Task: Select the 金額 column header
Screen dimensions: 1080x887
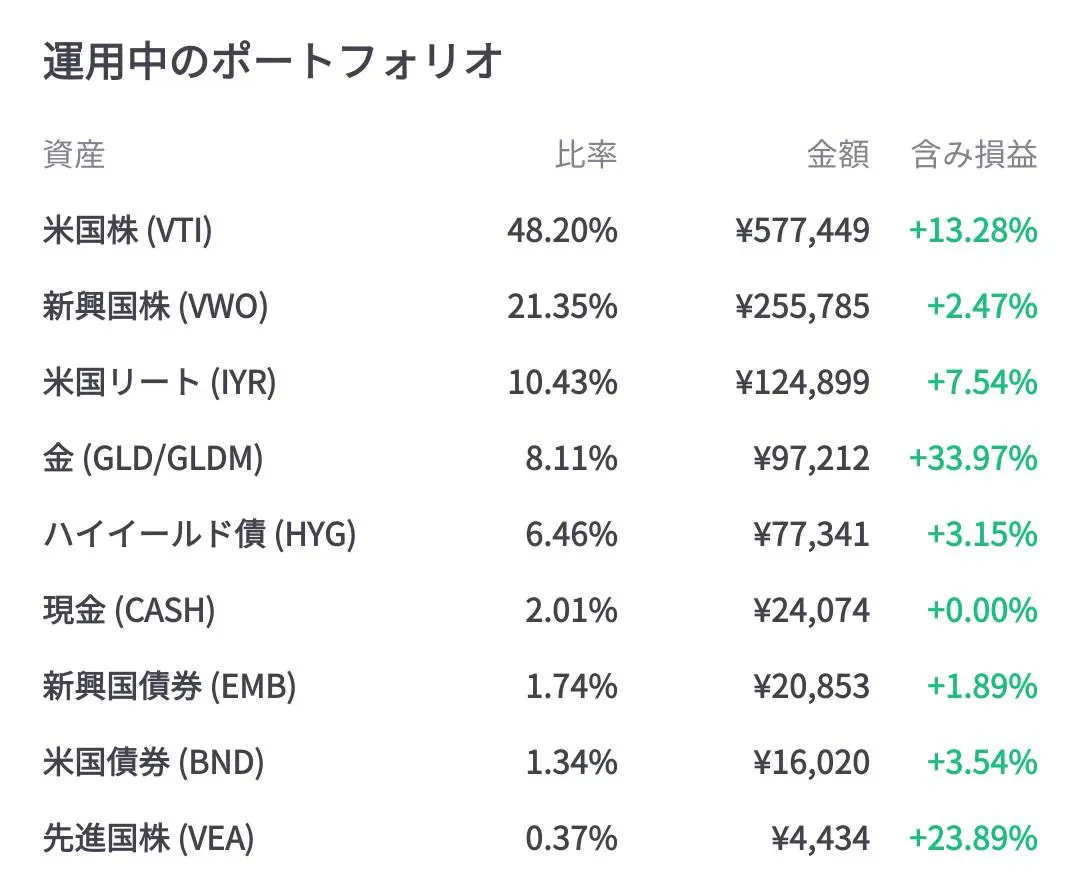Action: (838, 155)
